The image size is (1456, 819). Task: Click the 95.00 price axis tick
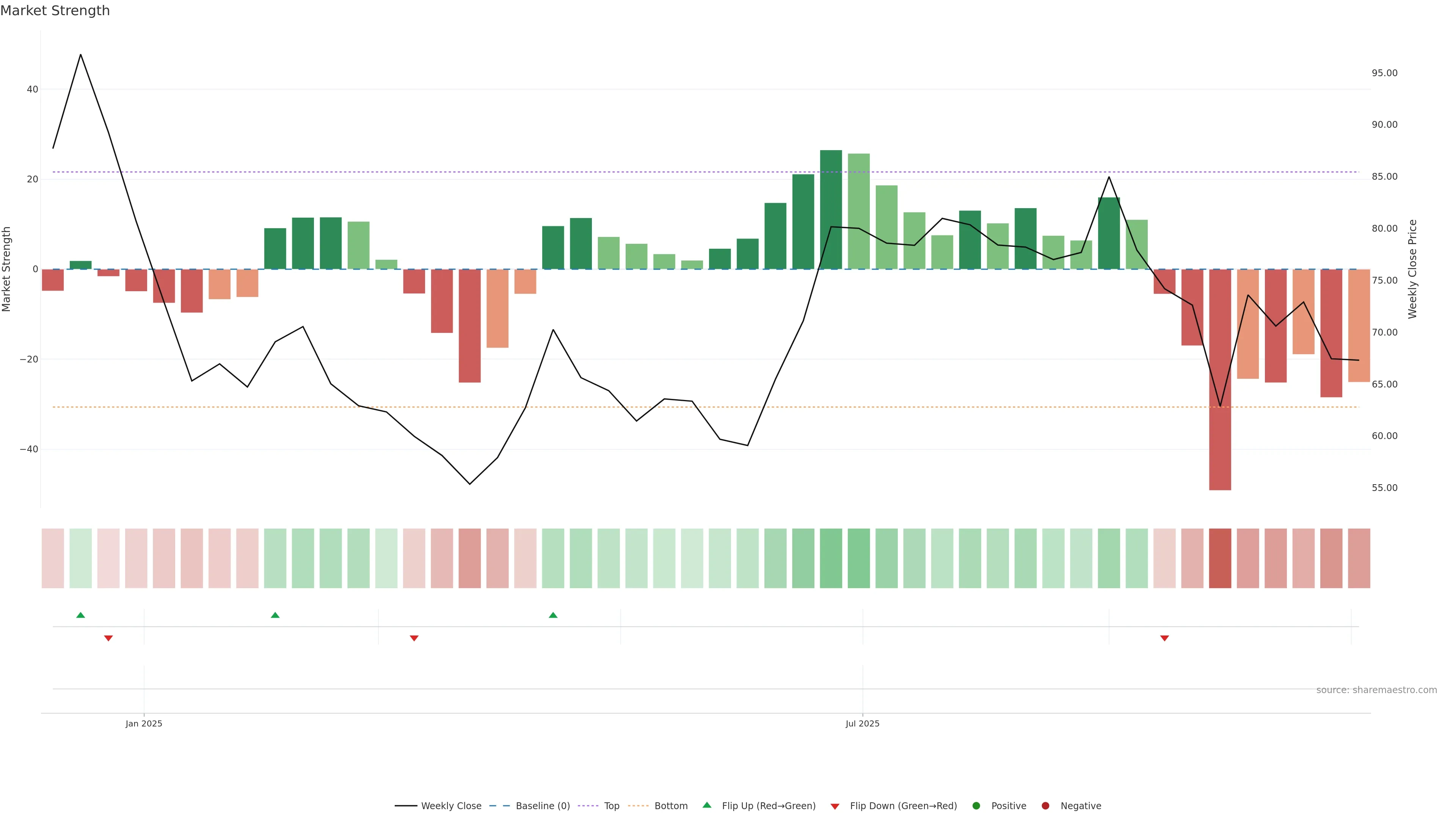pyautogui.click(x=1384, y=73)
